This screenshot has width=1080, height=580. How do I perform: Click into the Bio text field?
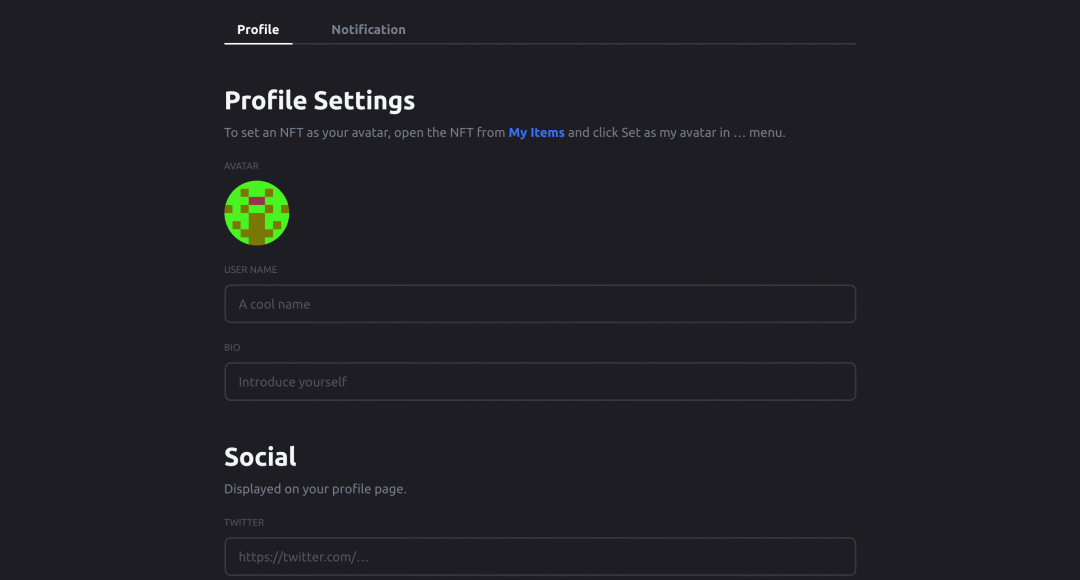(x=540, y=382)
